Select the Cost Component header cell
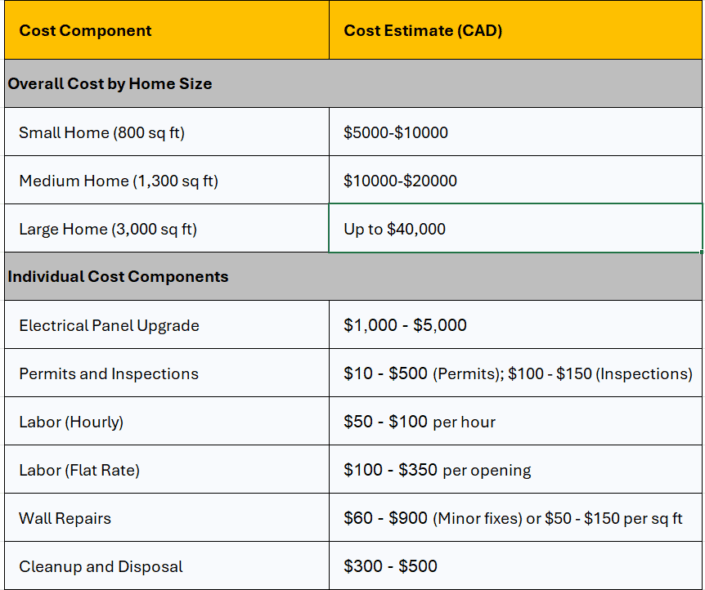705x590 pixels. click(167, 30)
